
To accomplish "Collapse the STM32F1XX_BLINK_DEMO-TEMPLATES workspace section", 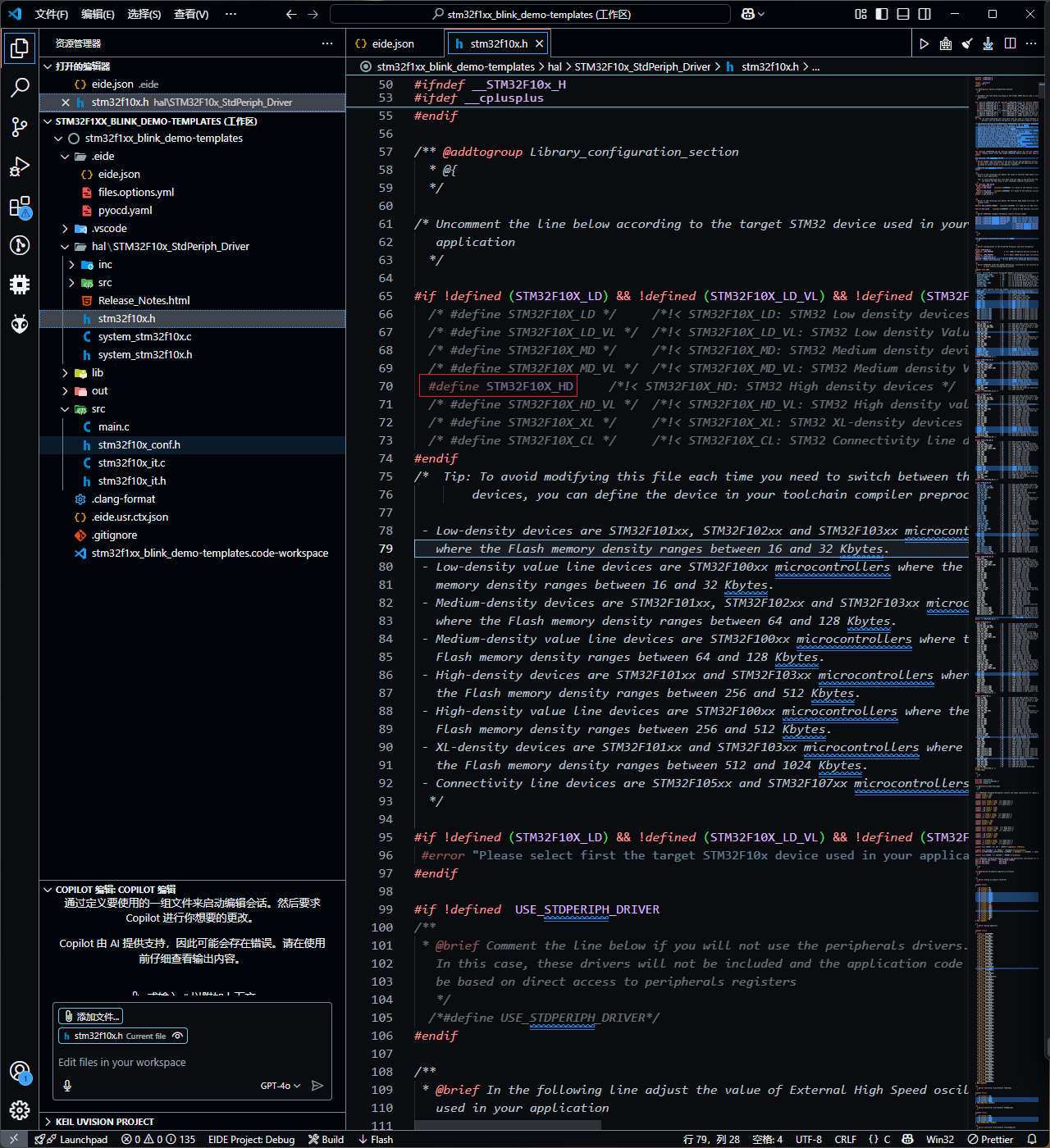I will (x=48, y=121).
